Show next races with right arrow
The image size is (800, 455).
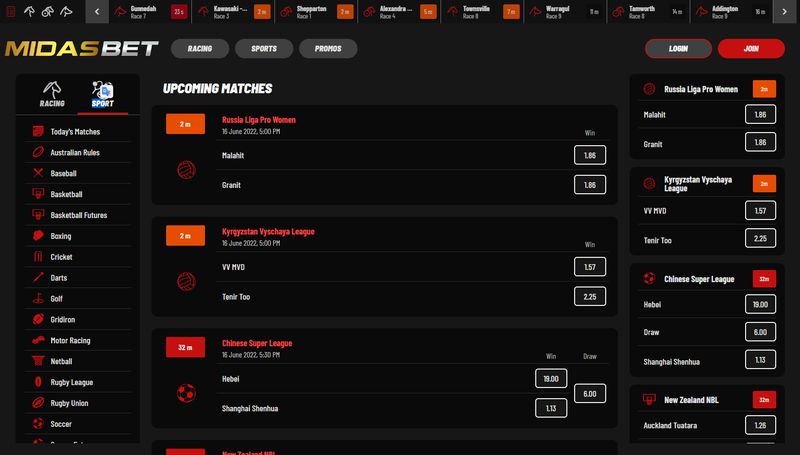coord(784,11)
